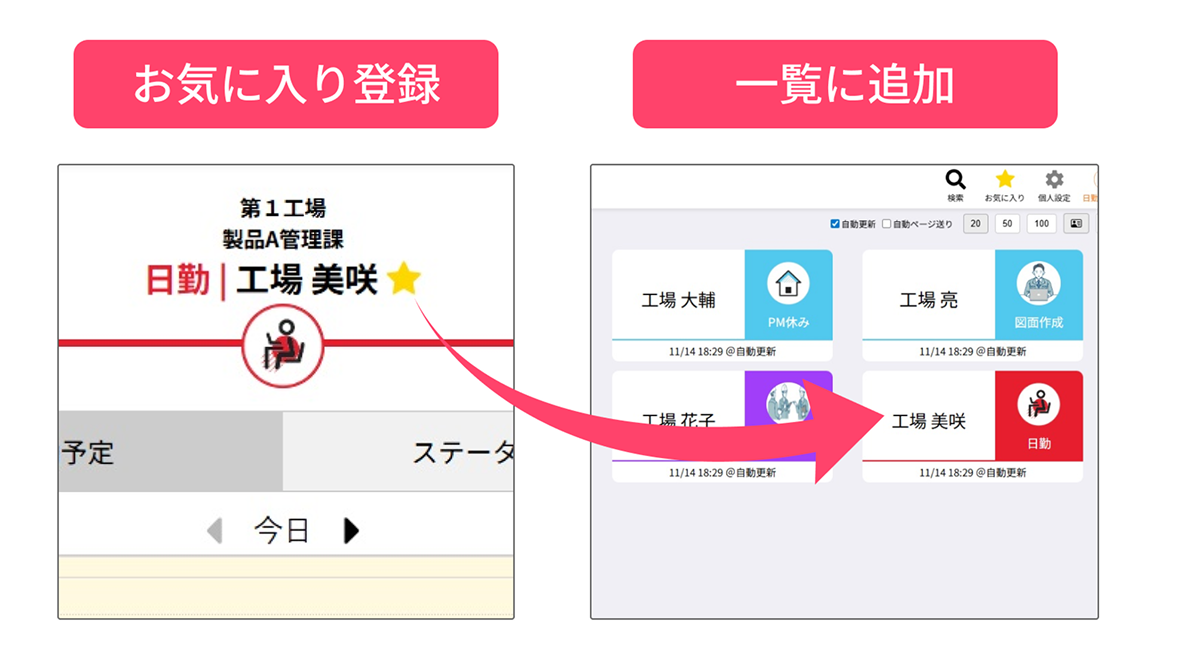Image resolution: width=1180 pixels, height=664 pixels.
Task: Click the 今日 date label
Action: coord(282,531)
